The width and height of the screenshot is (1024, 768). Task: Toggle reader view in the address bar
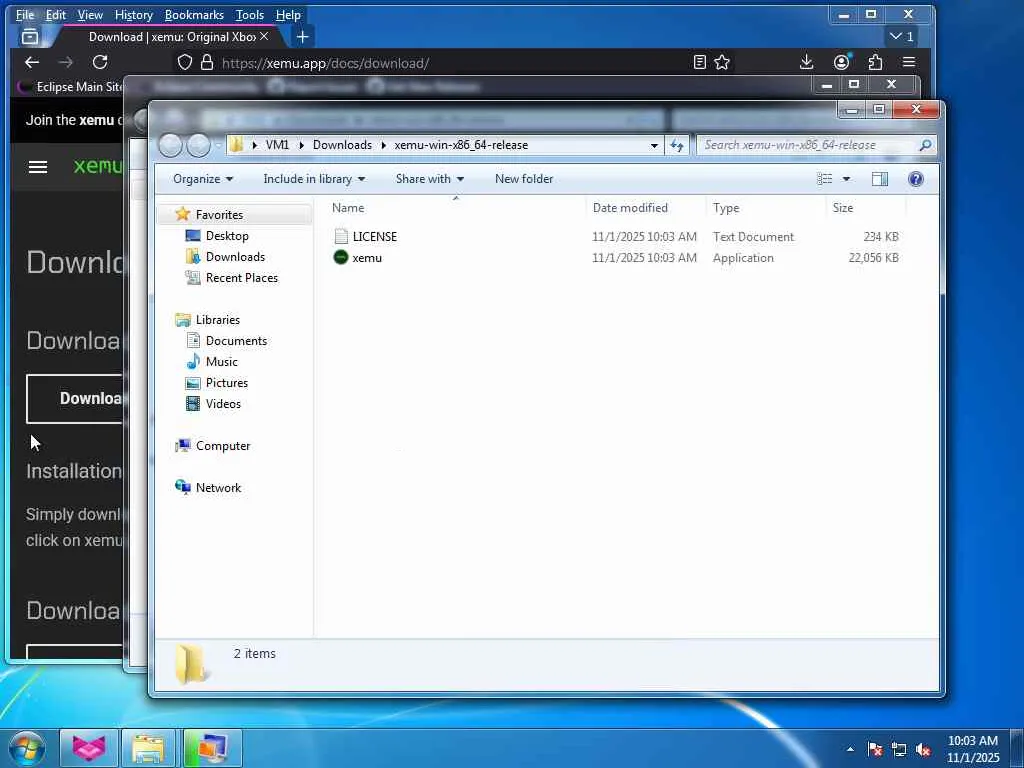(699, 63)
